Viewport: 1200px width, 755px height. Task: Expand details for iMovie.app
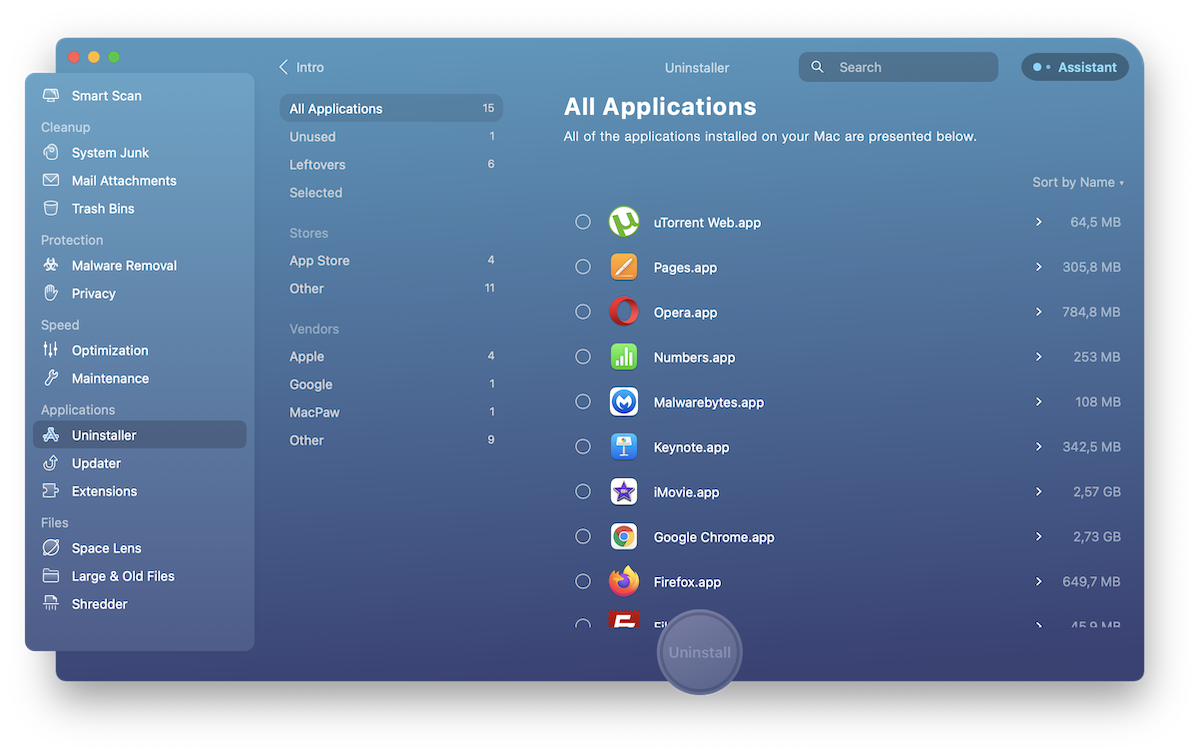tap(1038, 492)
